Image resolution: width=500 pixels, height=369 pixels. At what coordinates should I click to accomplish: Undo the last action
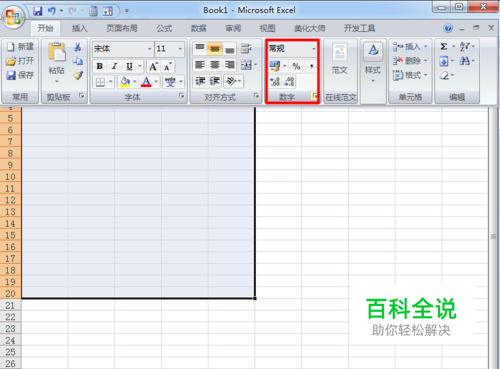point(52,11)
